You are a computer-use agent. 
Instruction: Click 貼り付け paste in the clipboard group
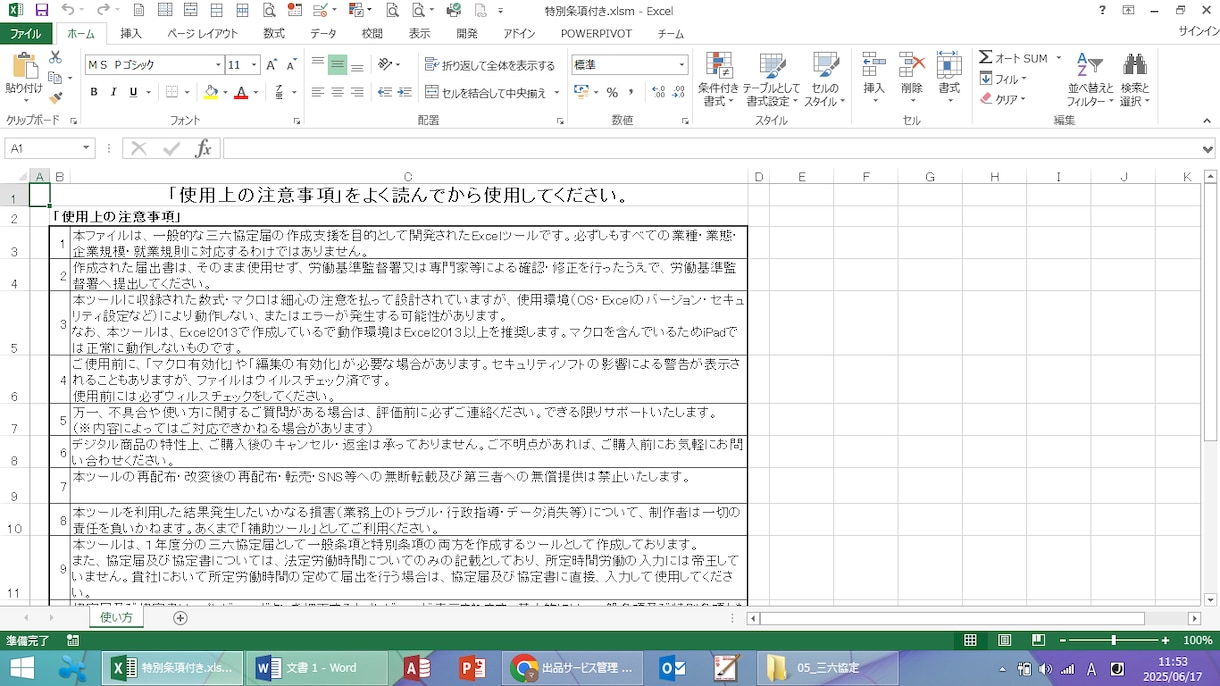(24, 80)
